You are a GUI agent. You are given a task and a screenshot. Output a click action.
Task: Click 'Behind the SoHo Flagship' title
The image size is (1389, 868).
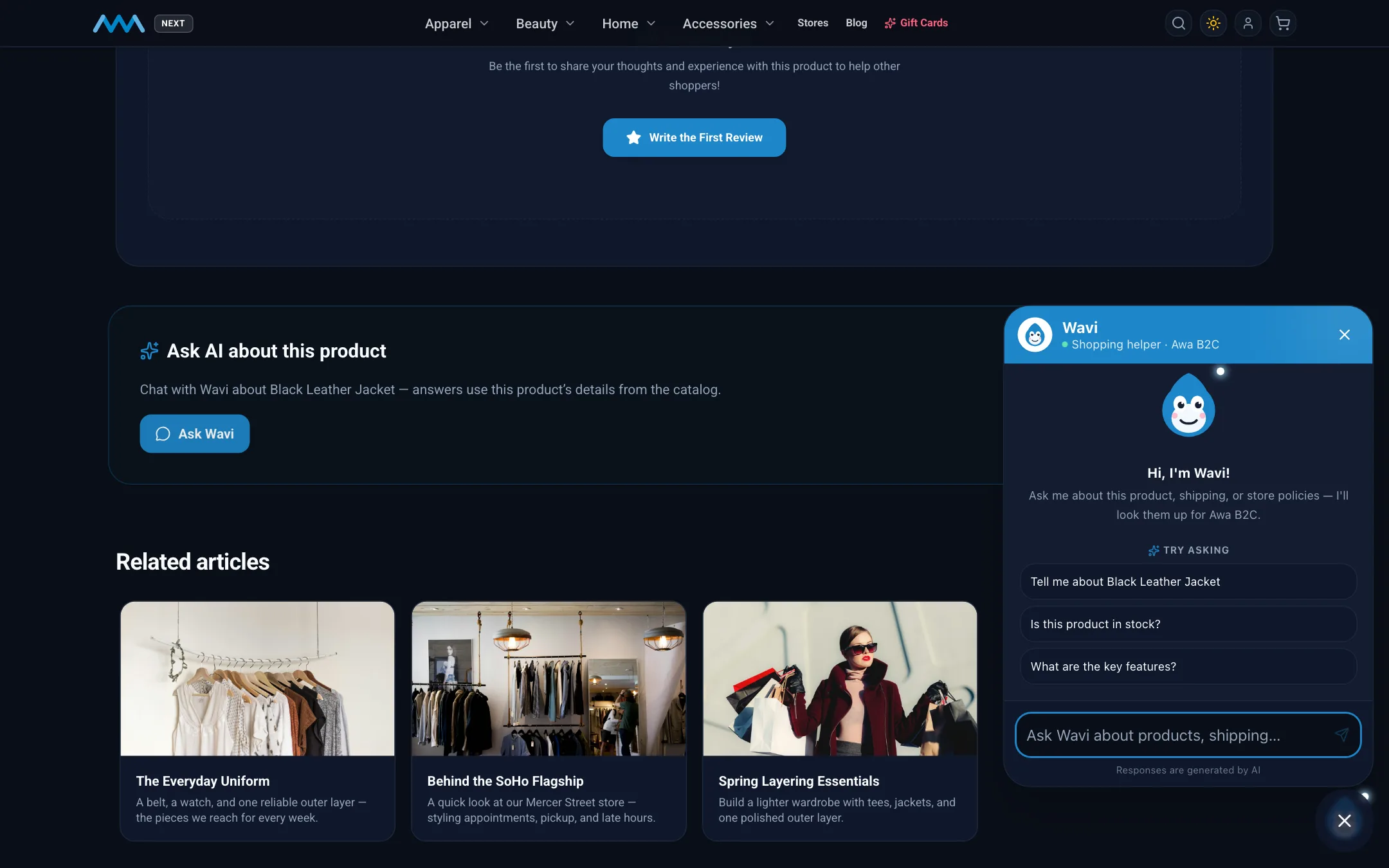pos(505,781)
